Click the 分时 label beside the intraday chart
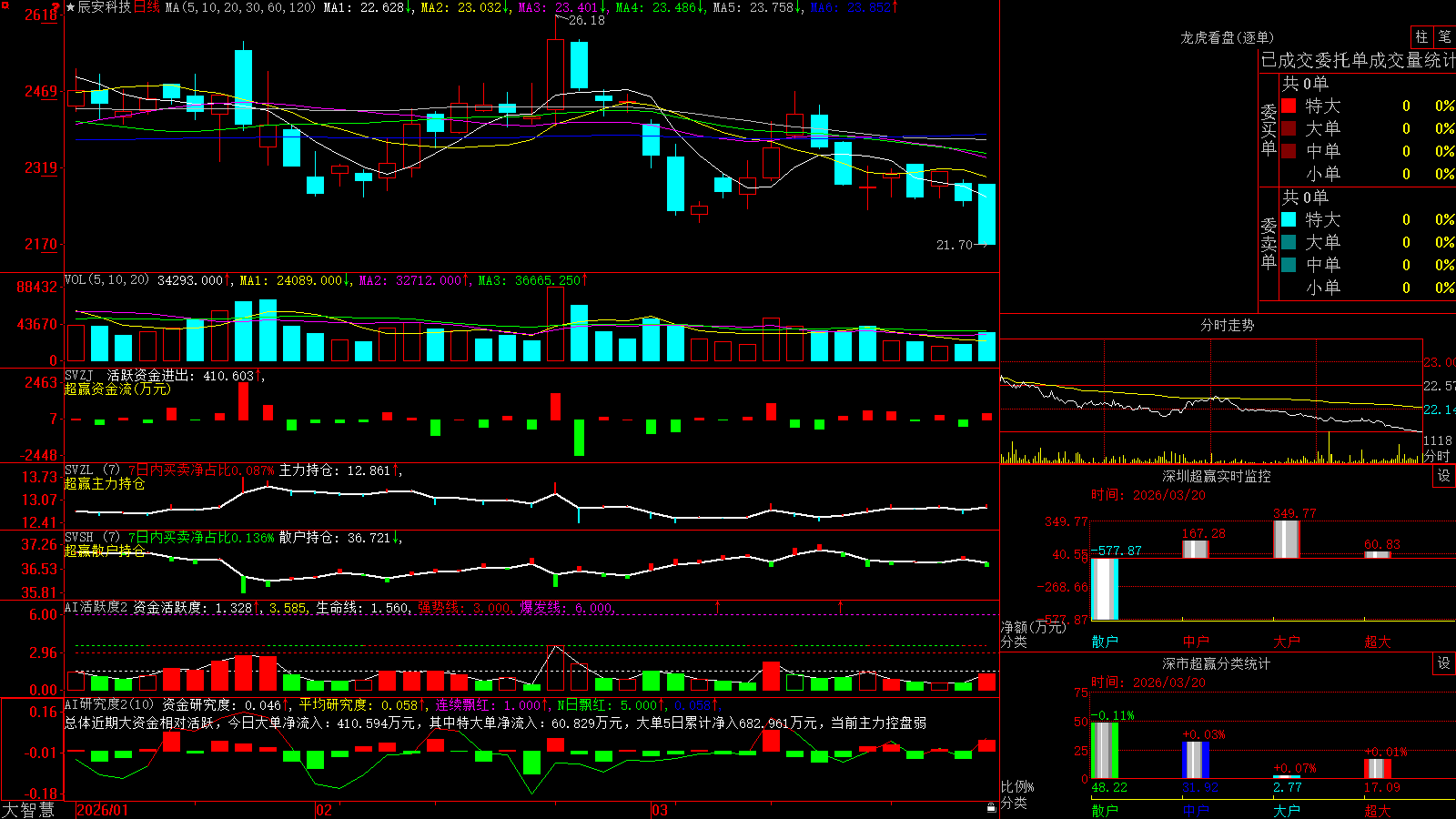 (1437, 456)
